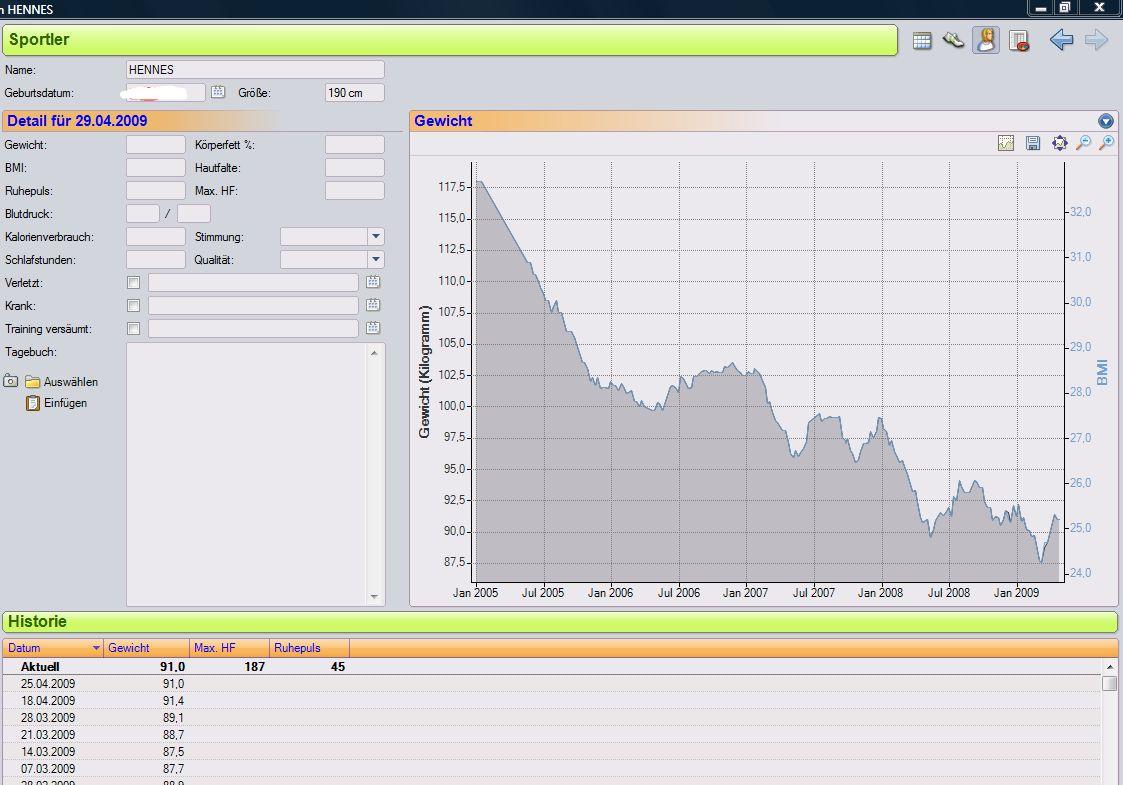Click the Max. HF input field
This screenshot has height=785, width=1123.
pyautogui.click(x=355, y=191)
